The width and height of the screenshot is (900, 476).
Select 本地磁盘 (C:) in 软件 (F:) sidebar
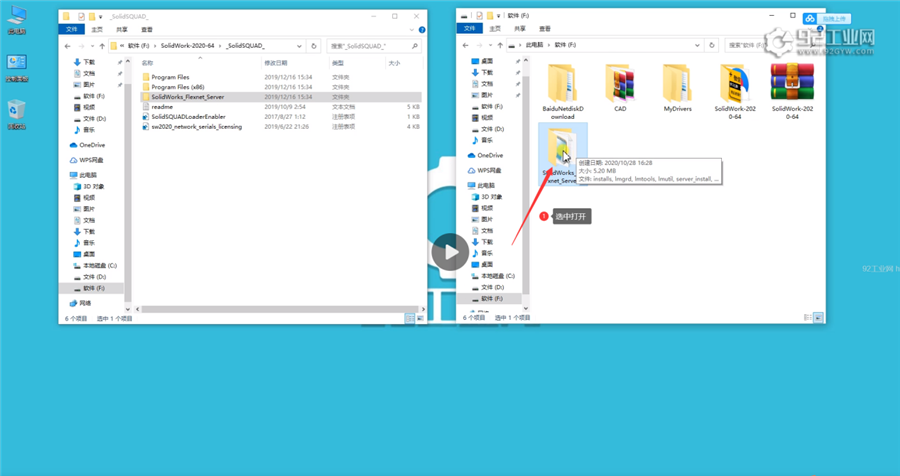click(493, 276)
